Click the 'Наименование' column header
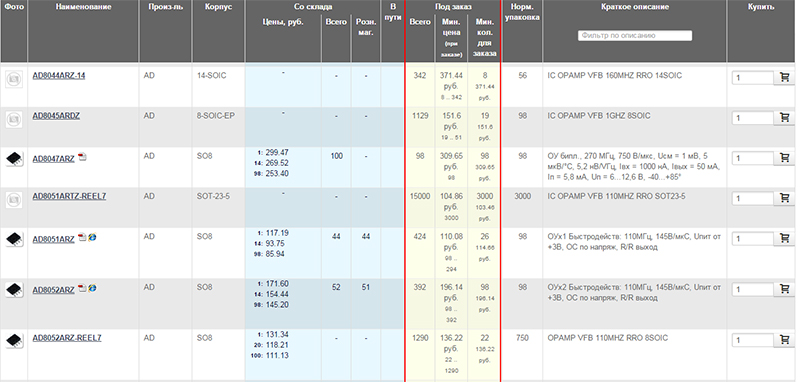800x382 pixels. 84,7
